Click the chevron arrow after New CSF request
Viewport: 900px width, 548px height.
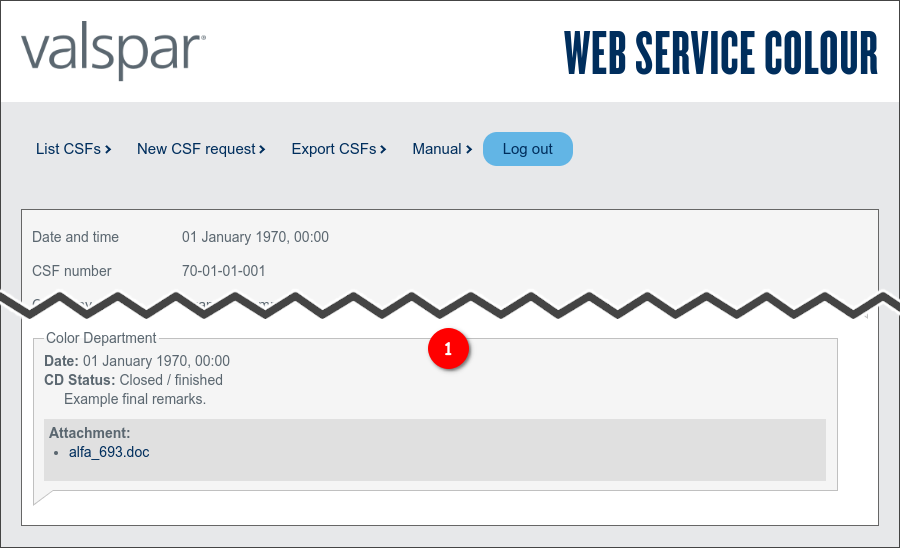point(262,150)
